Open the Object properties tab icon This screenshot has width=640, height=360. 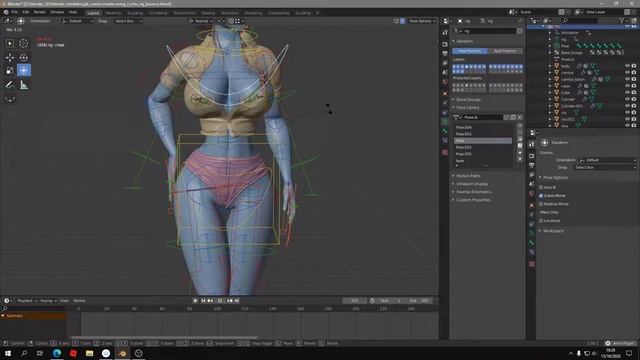click(x=445, y=93)
